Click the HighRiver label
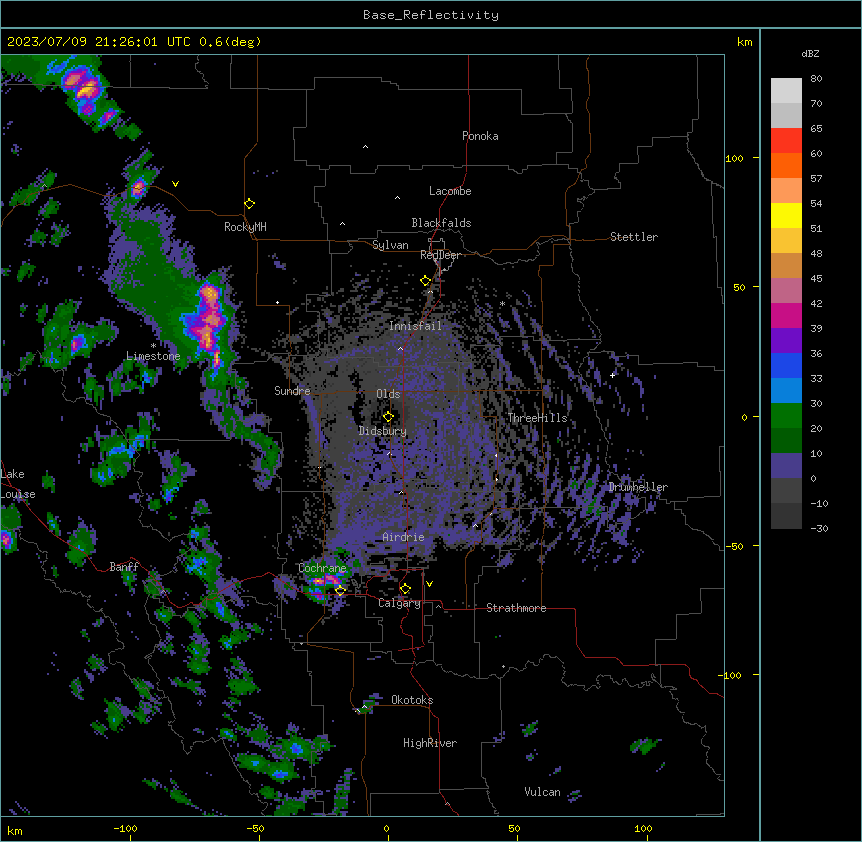The width and height of the screenshot is (862, 842). coord(430,743)
